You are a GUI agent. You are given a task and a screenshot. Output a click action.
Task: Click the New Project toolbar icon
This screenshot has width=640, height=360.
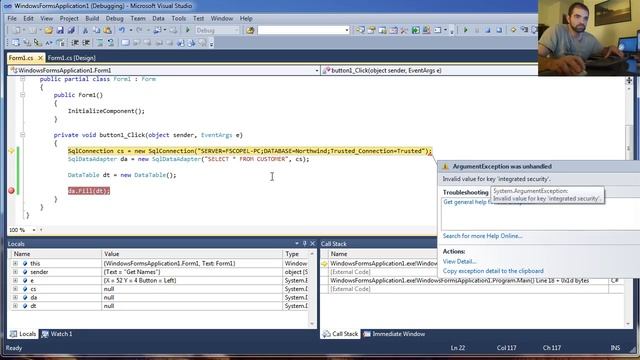[x=16, y=30]
